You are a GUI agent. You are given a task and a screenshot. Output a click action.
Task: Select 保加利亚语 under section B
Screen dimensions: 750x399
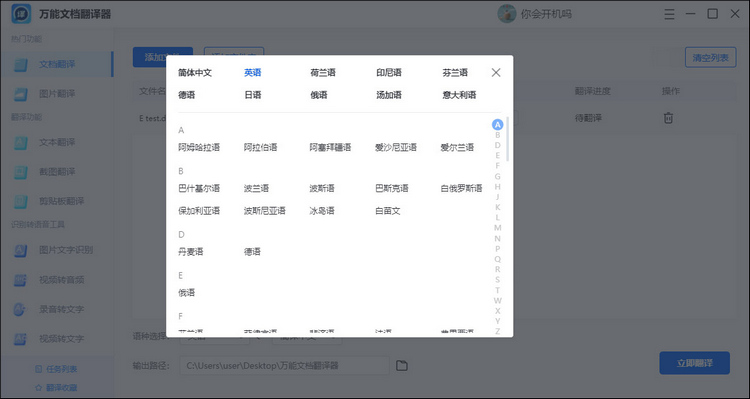[x=199, y=211]
